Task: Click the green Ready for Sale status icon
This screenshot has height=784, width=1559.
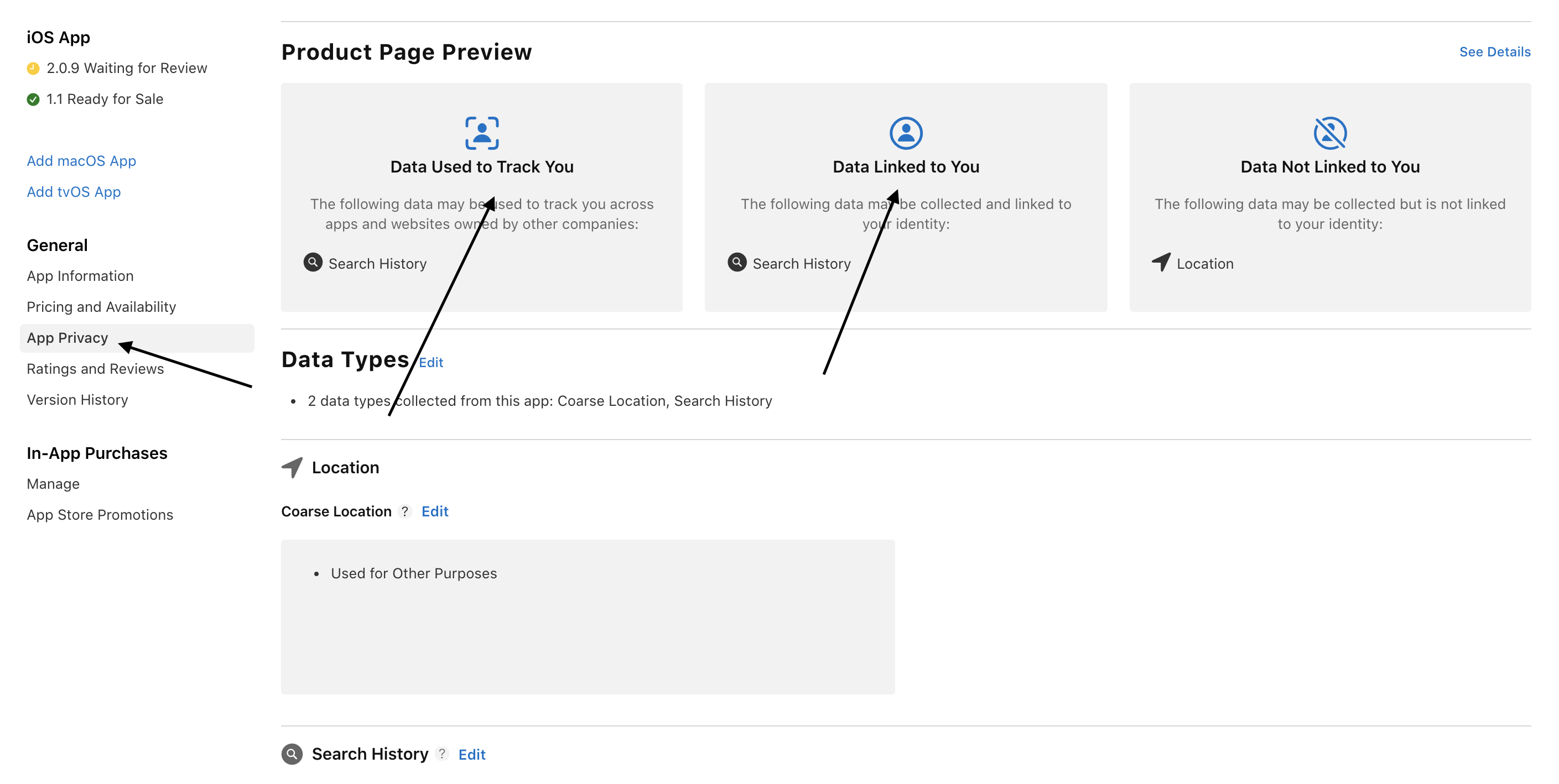Action: point(33,99)
